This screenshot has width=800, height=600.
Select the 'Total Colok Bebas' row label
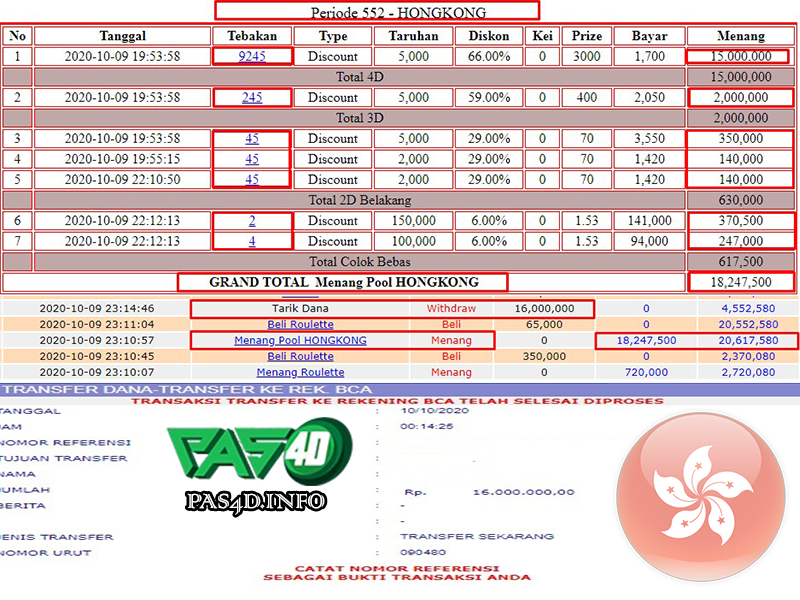pyautogui.click(x=360, y=261)
